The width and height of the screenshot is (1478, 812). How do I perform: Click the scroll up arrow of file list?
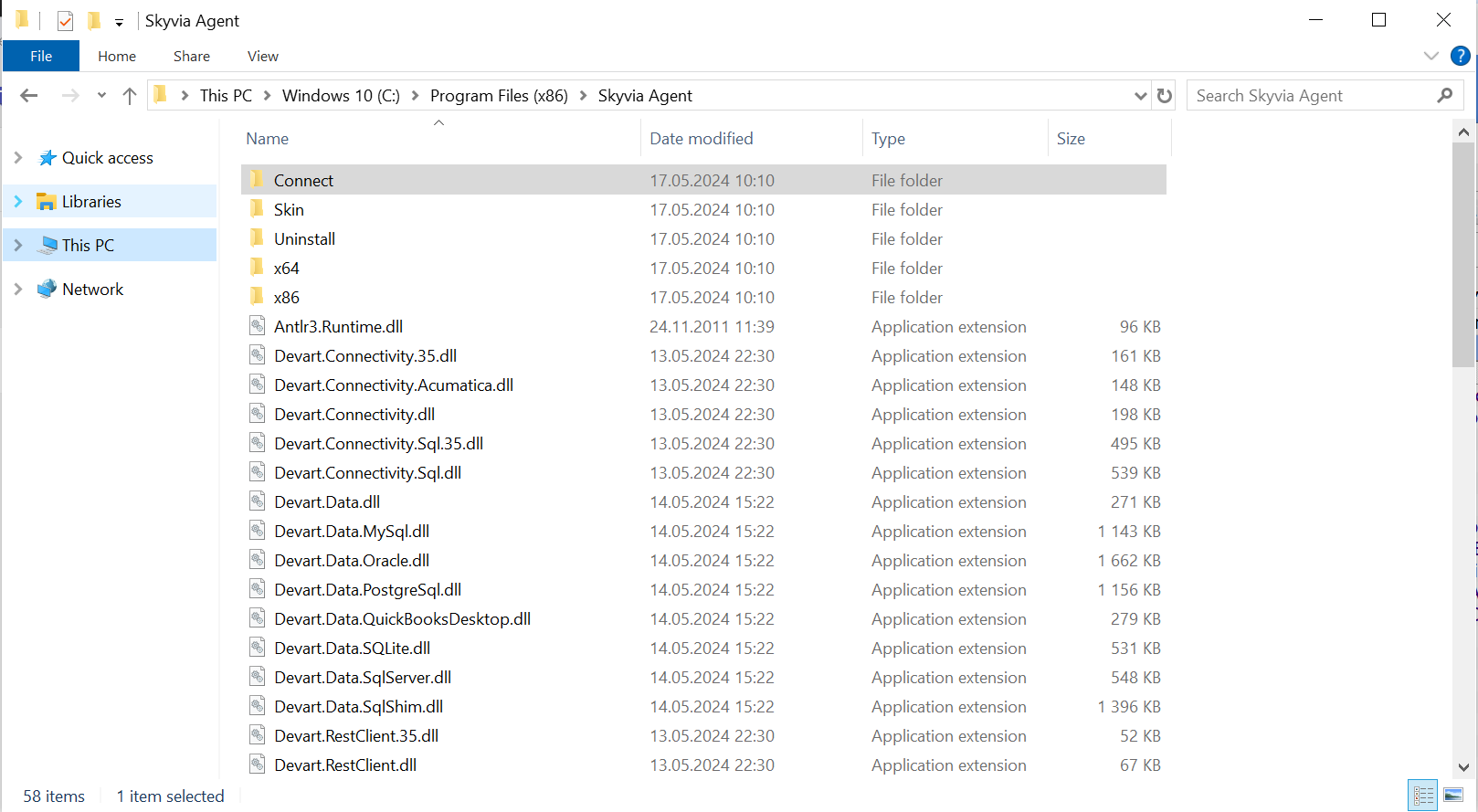tap(1463, 132)
